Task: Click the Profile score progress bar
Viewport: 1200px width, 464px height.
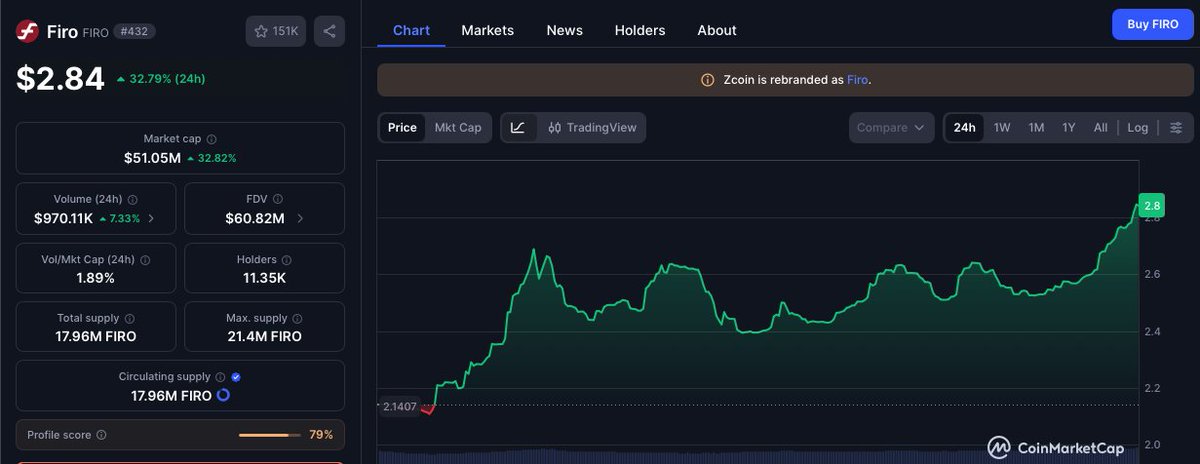Action: (270, 435)
